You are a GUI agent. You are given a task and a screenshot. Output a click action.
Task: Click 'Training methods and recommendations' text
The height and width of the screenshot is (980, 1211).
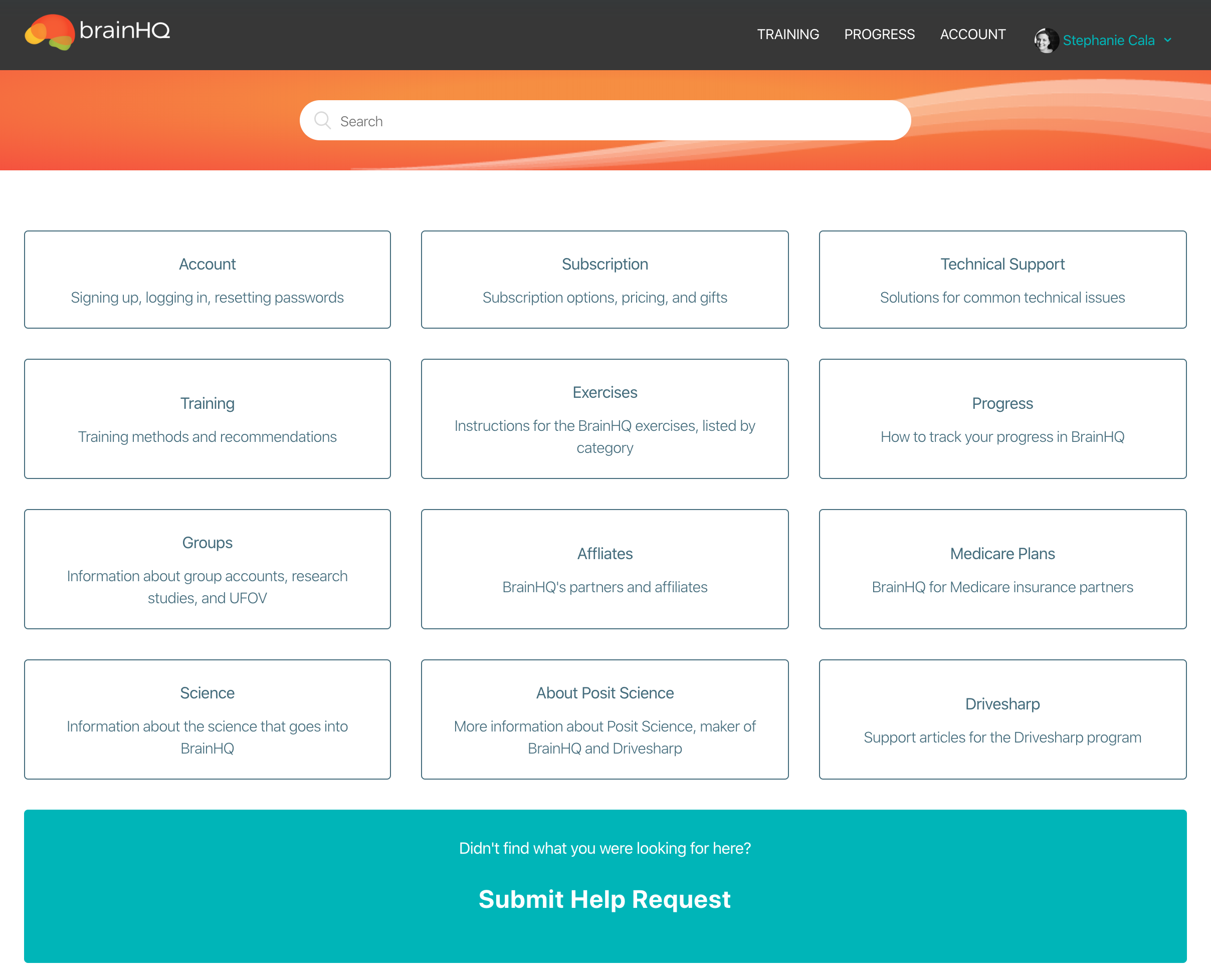pyautogui.click(x=208, y=437)
